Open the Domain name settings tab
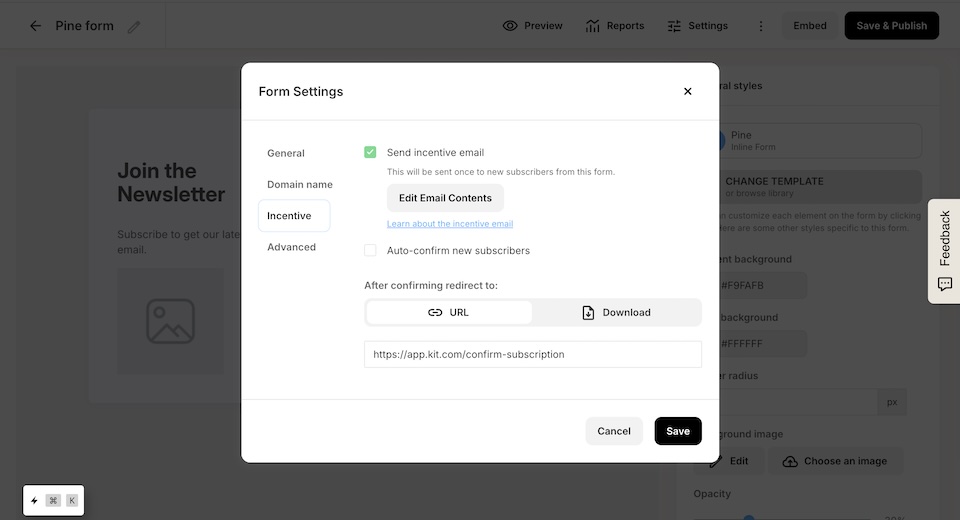The width and height of the screenshot is (960, 520). [300, 184]
